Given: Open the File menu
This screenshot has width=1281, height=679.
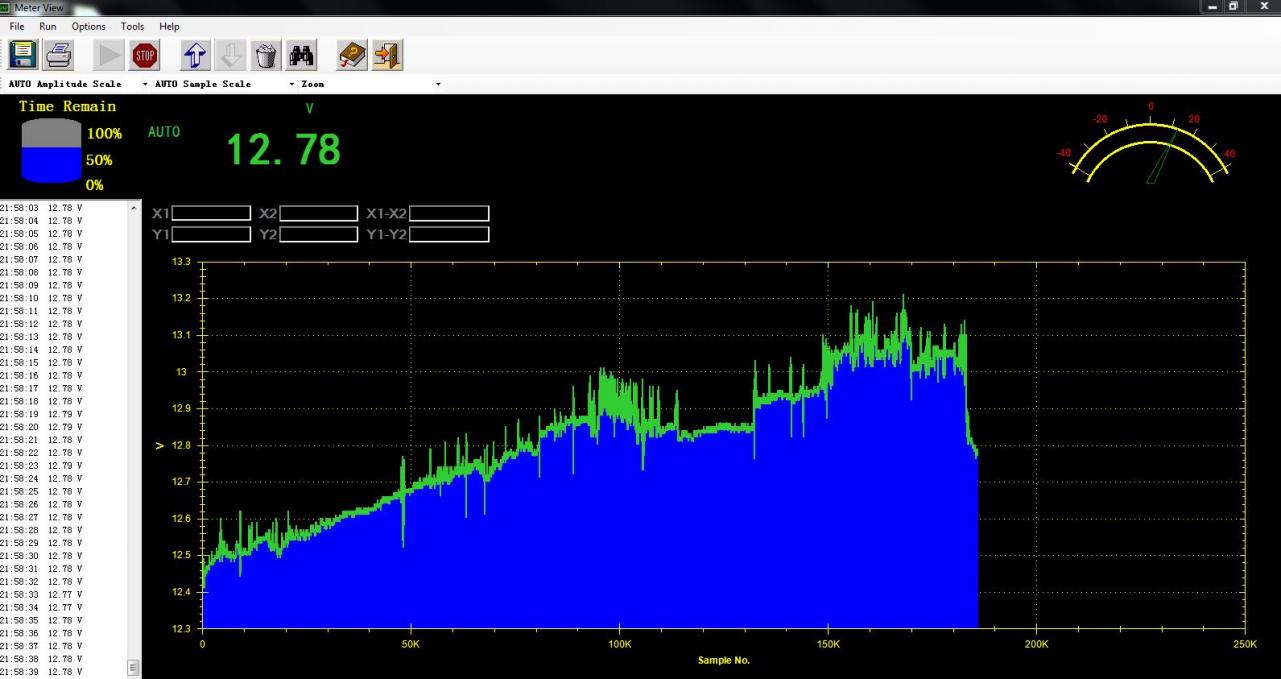Looking at the screenshot, I should [x=17, y=26].
